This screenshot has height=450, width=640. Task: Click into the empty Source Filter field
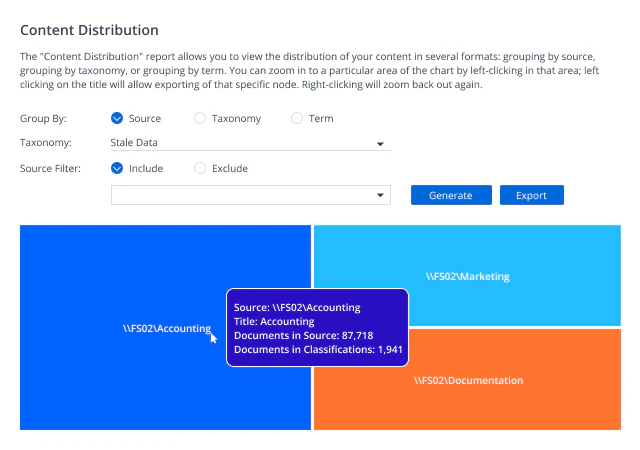pos(240,195)
